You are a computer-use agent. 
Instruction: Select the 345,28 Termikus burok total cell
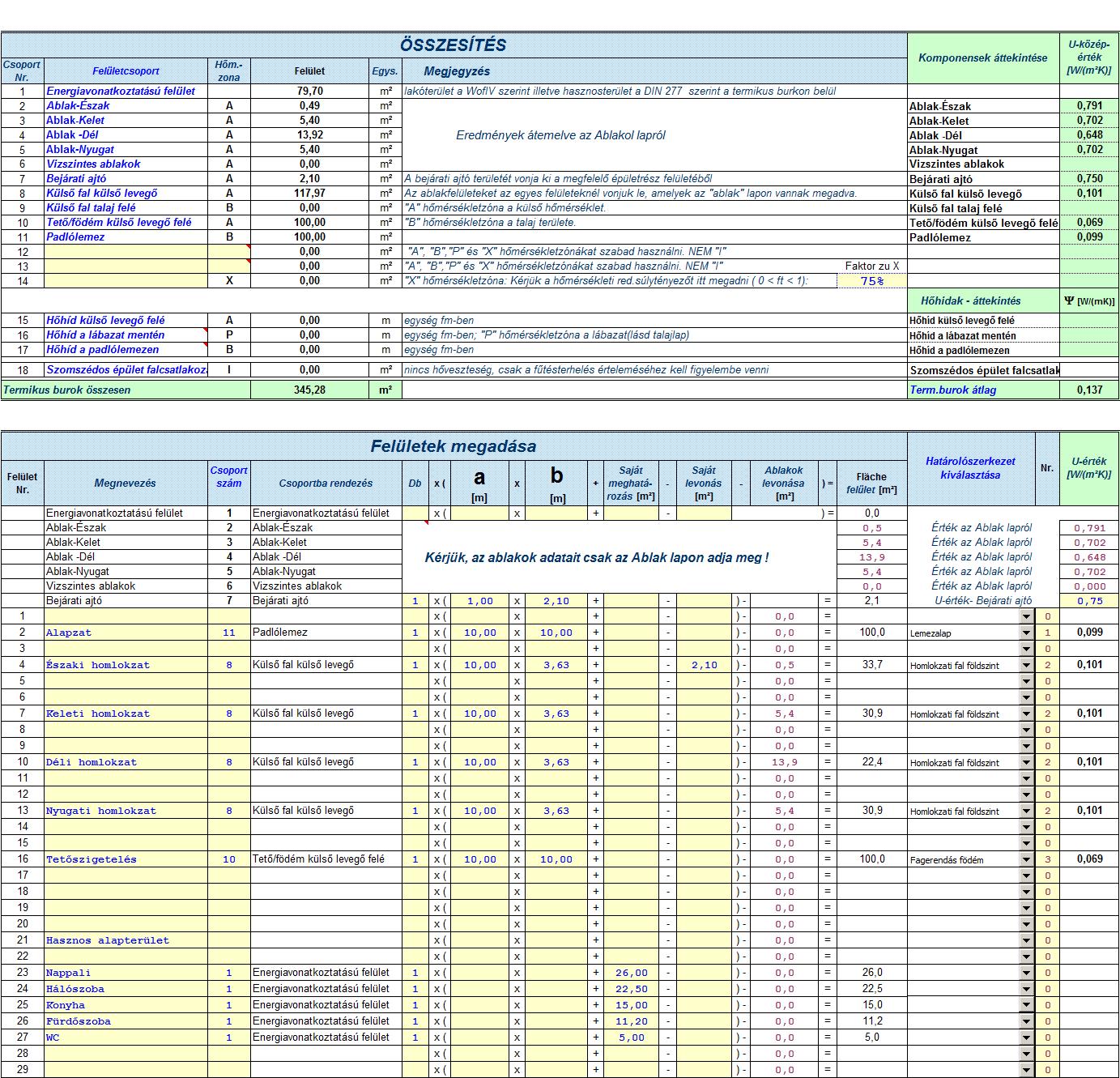[x=309, y=390]
